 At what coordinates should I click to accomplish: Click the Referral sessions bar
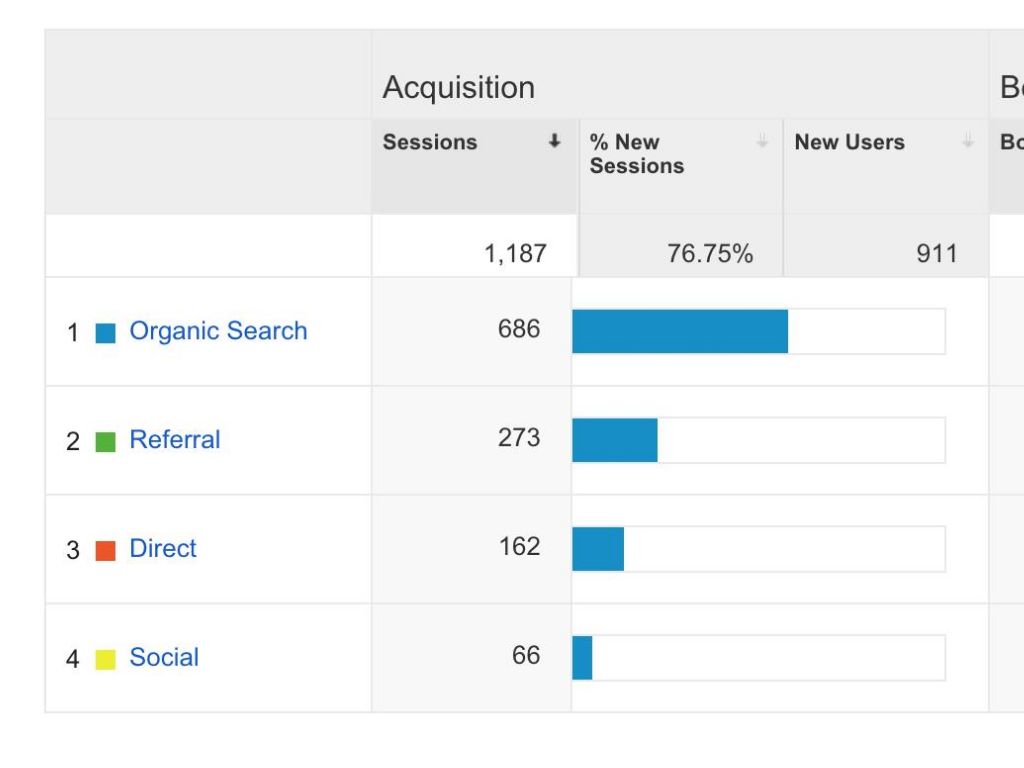[x=615, y=440]
